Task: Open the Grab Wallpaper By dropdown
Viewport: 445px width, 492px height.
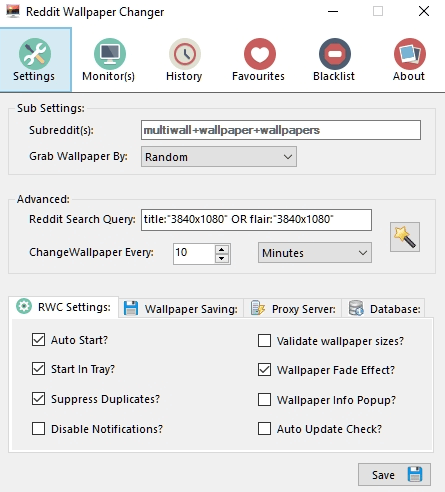Action: pos(219,157)
